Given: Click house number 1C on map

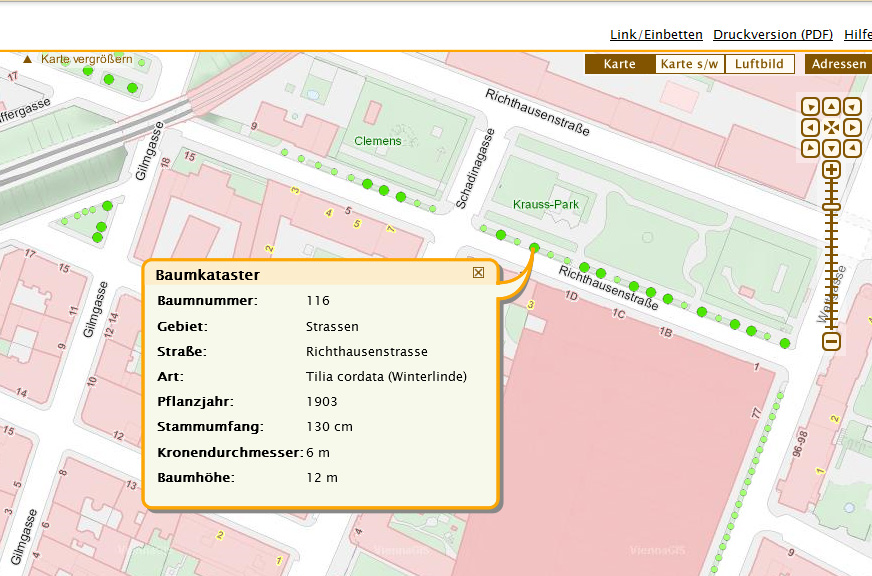Looking at the screenshot, I should [x=618, y=314].
